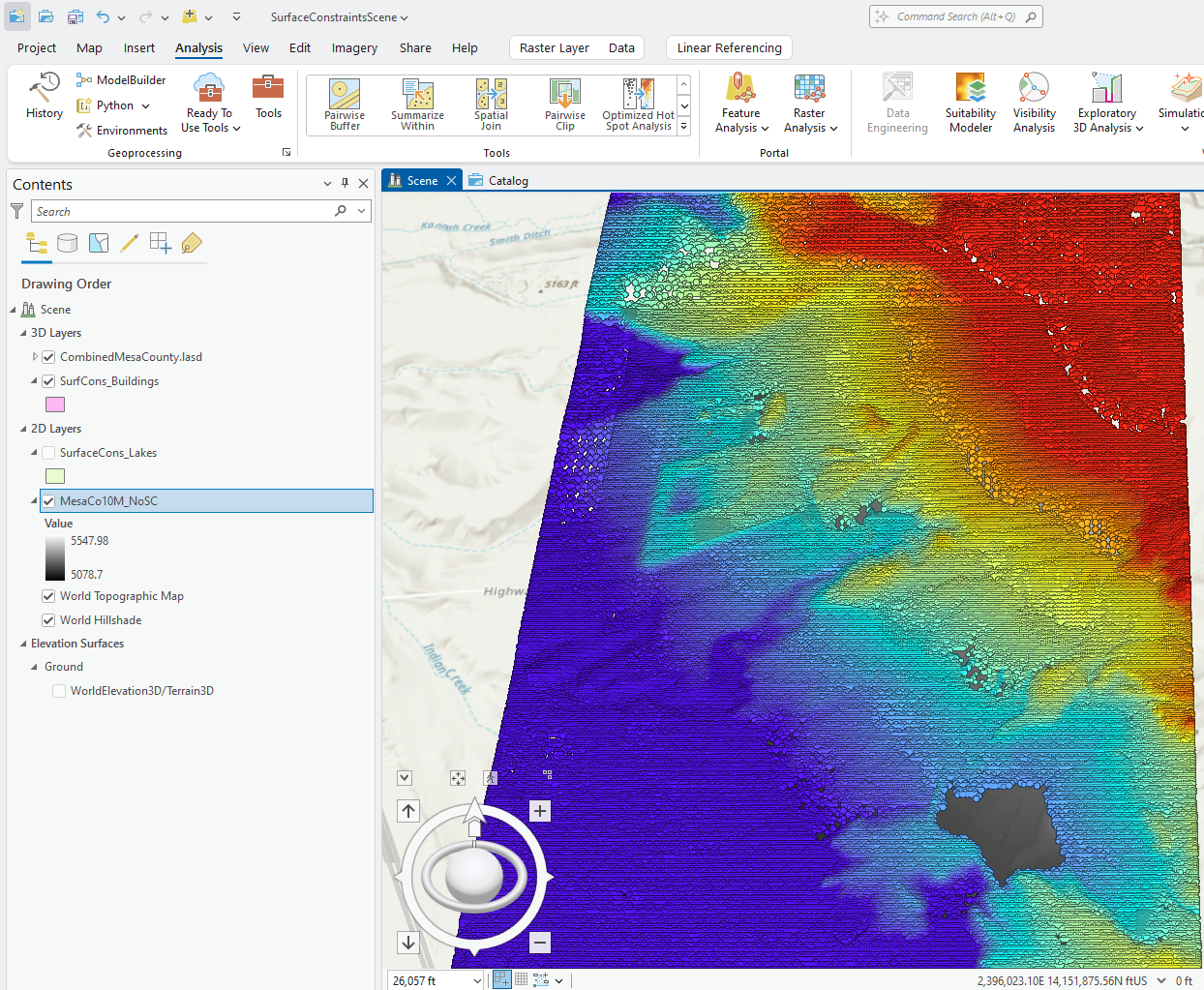Uncheck the World Hillshade layer
Image resolution: width=1204 pixels, height=990 pixels.
48,620
